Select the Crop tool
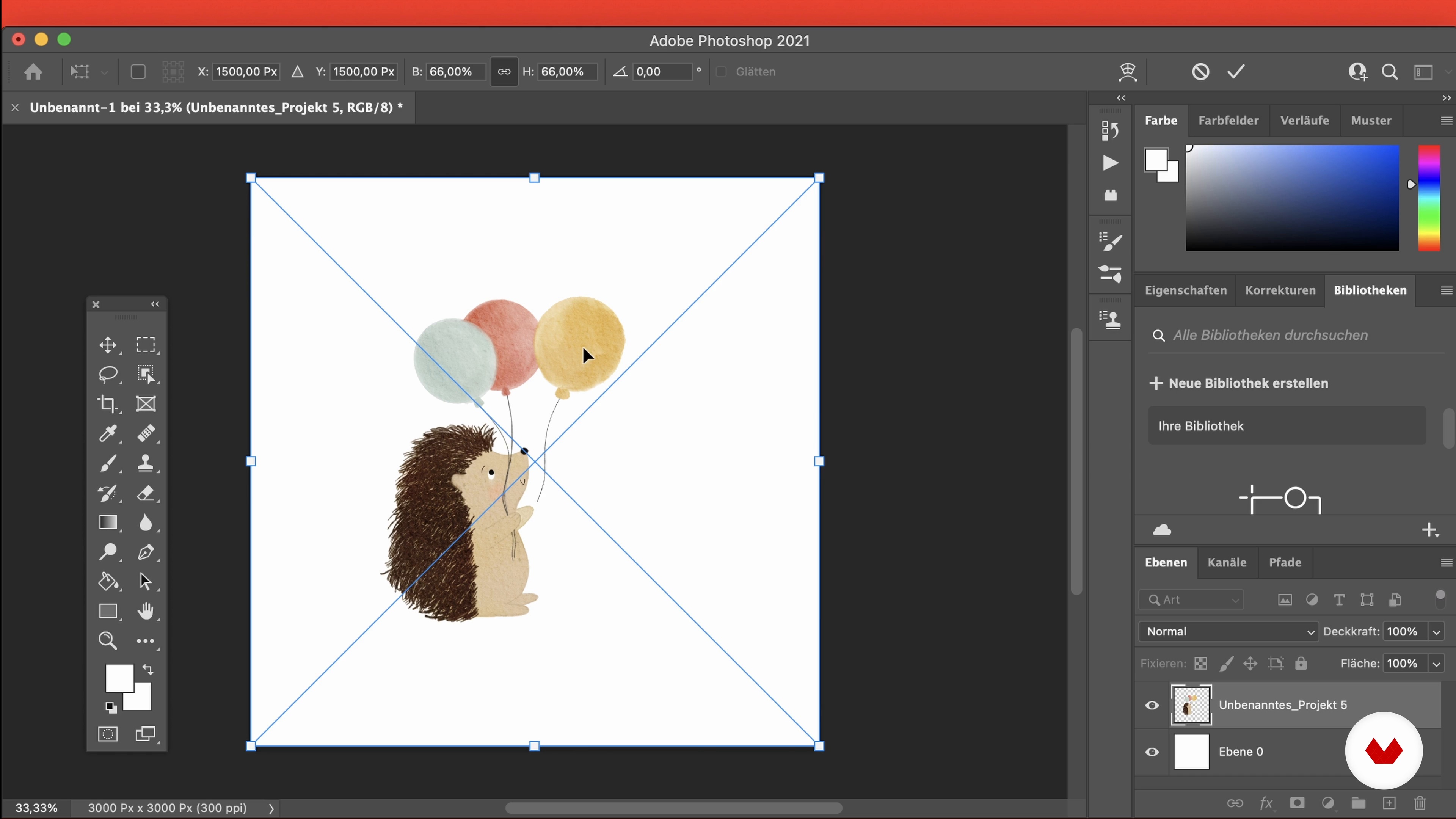The image size is (1456, 819). pyautogui.click(x=107, y=403)
